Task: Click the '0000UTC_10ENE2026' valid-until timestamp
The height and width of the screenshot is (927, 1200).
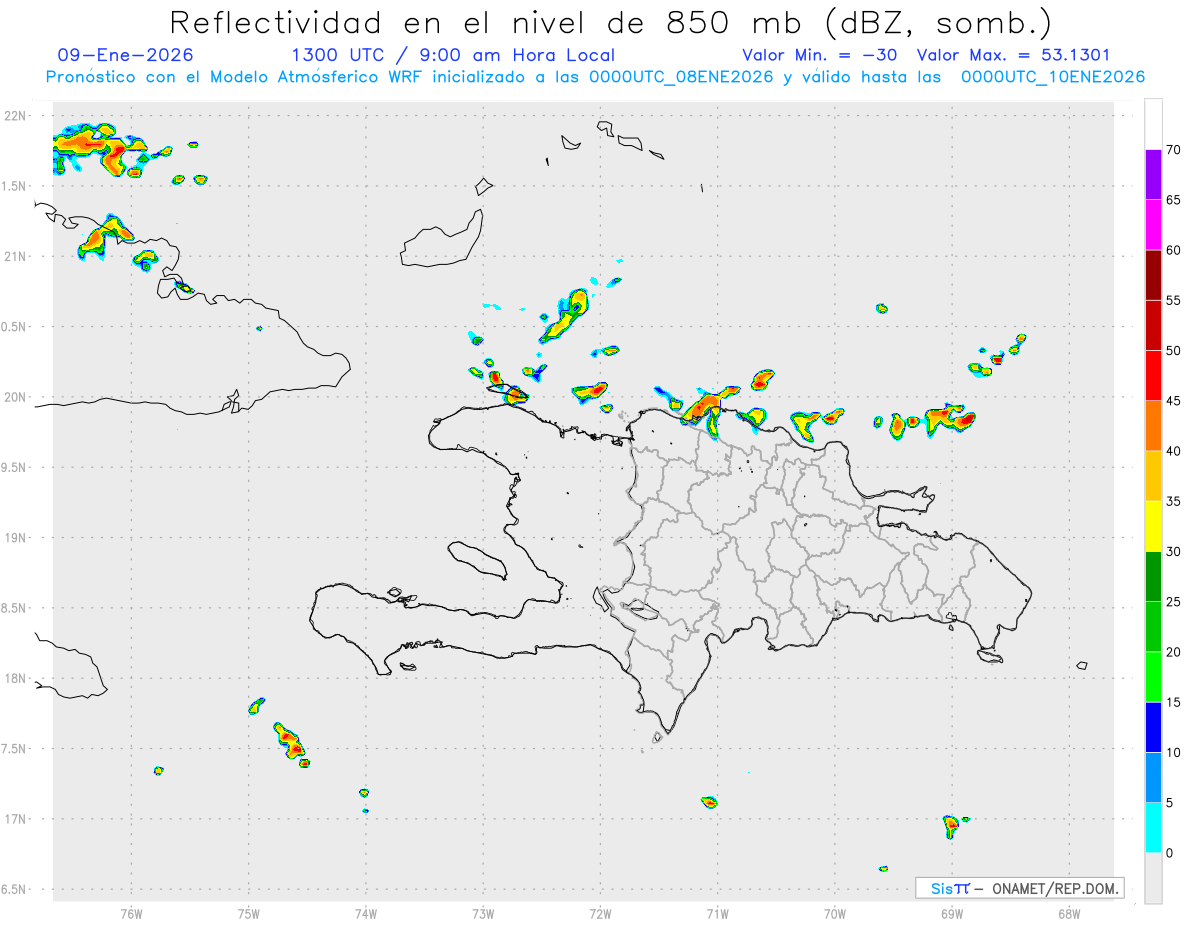Action: pos(1053,77)
